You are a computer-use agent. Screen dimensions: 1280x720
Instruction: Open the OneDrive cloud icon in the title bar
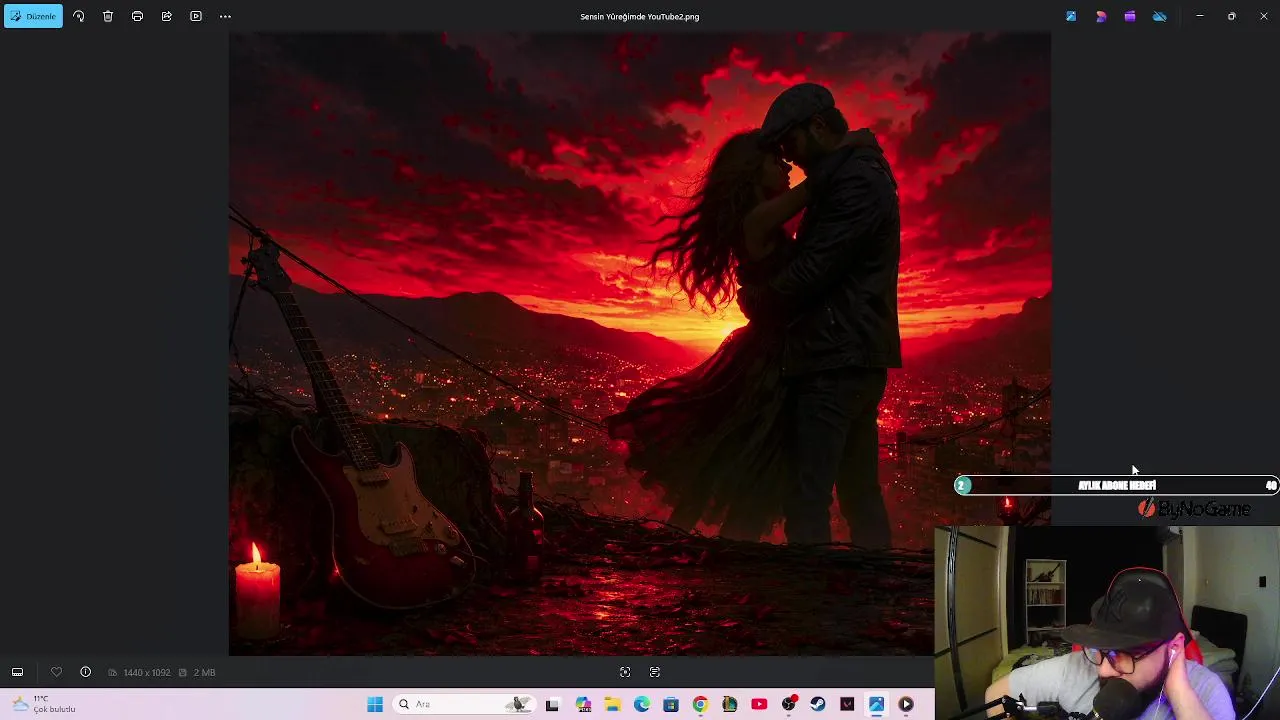pos(1160,16)
